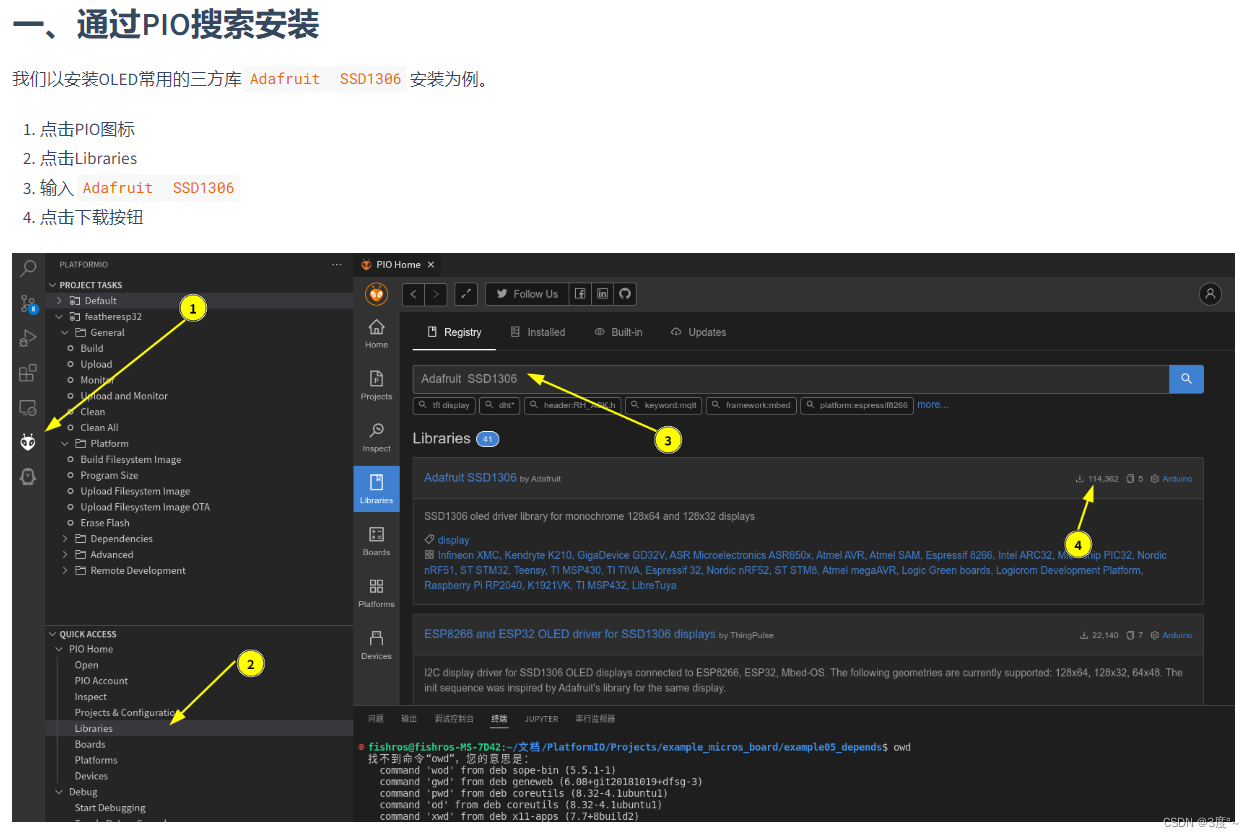
Task: Click Arduino framework link on Adafruit SSD1306
Action: [x=1177, y=479]
